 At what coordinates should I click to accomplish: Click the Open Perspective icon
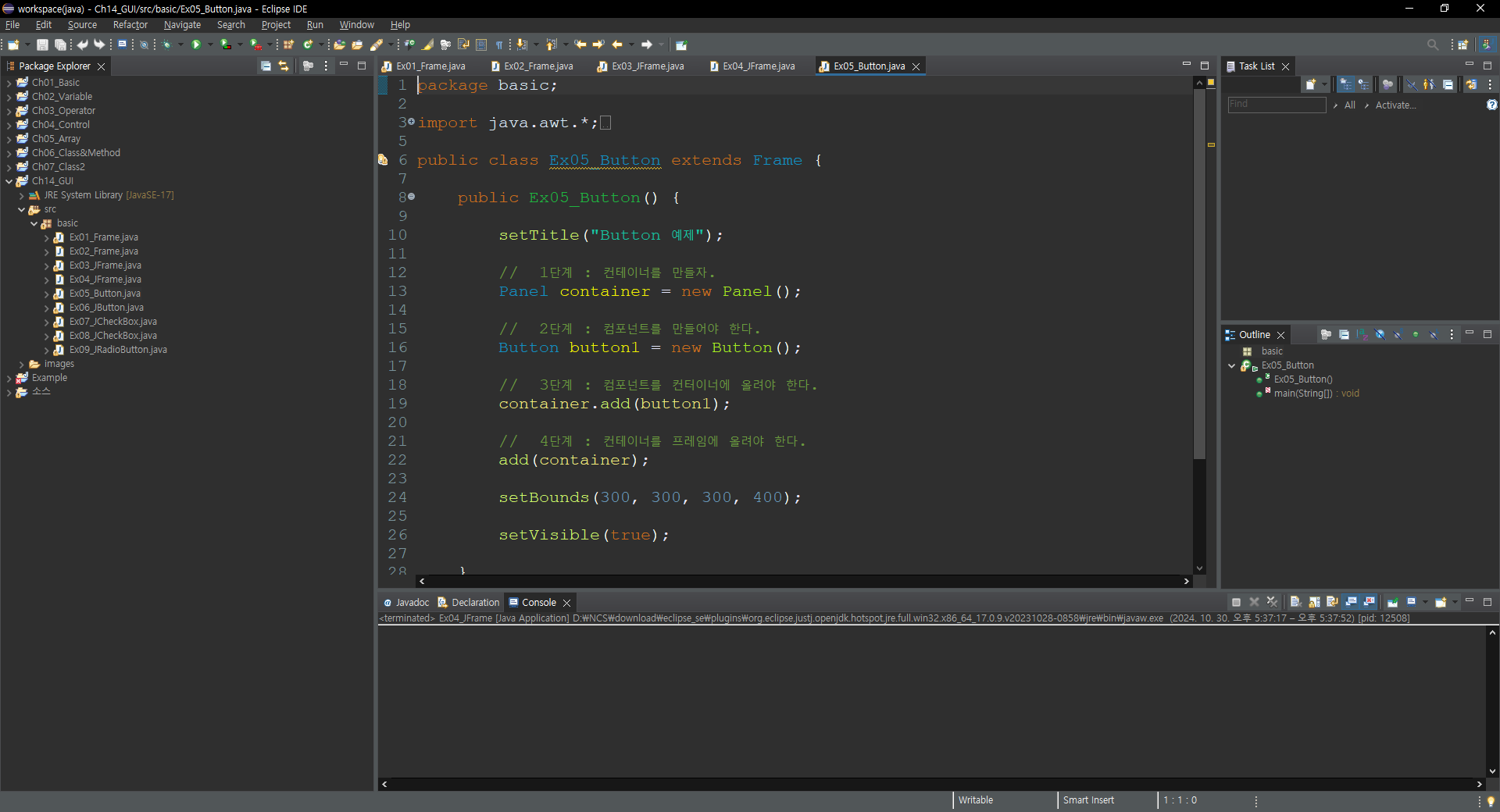click(x=1463, y=45)
